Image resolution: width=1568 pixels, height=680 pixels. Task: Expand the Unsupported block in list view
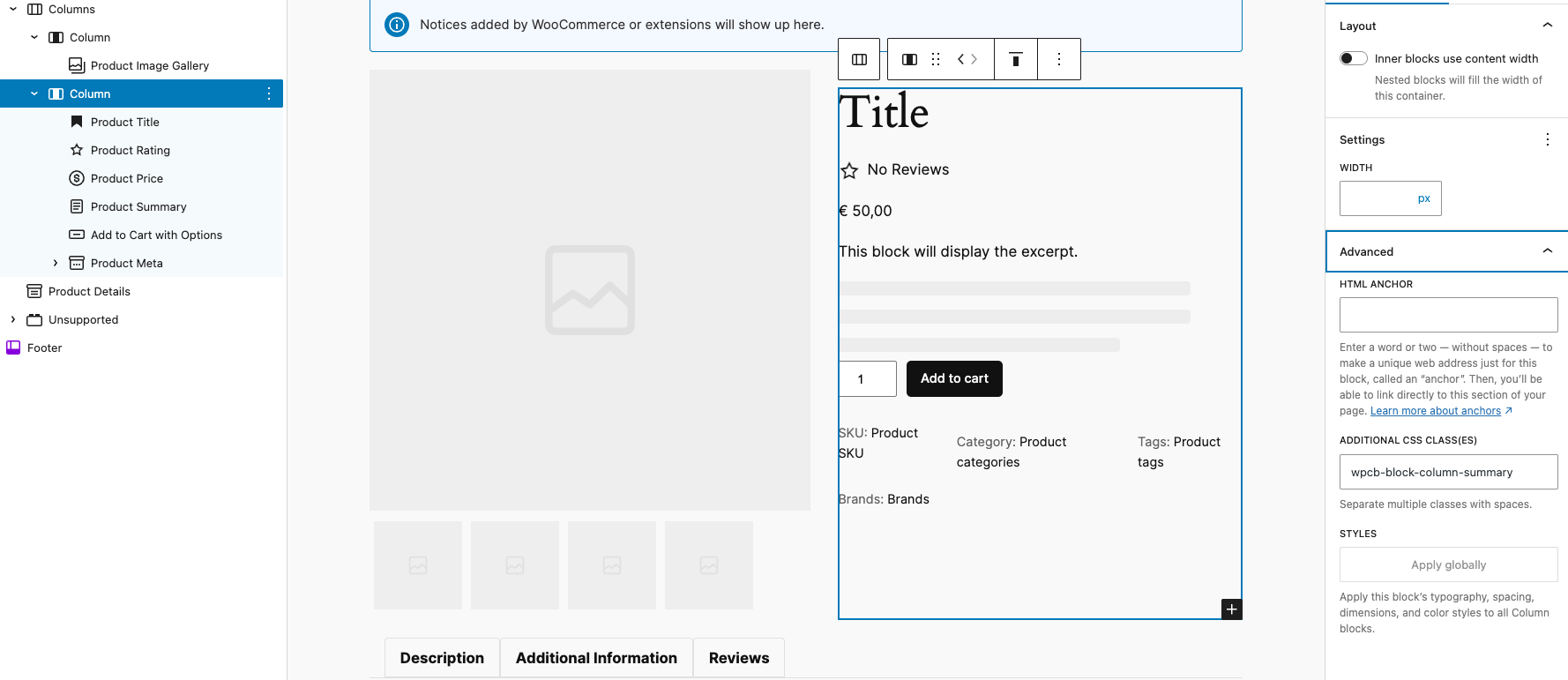(x=13, y=319)
